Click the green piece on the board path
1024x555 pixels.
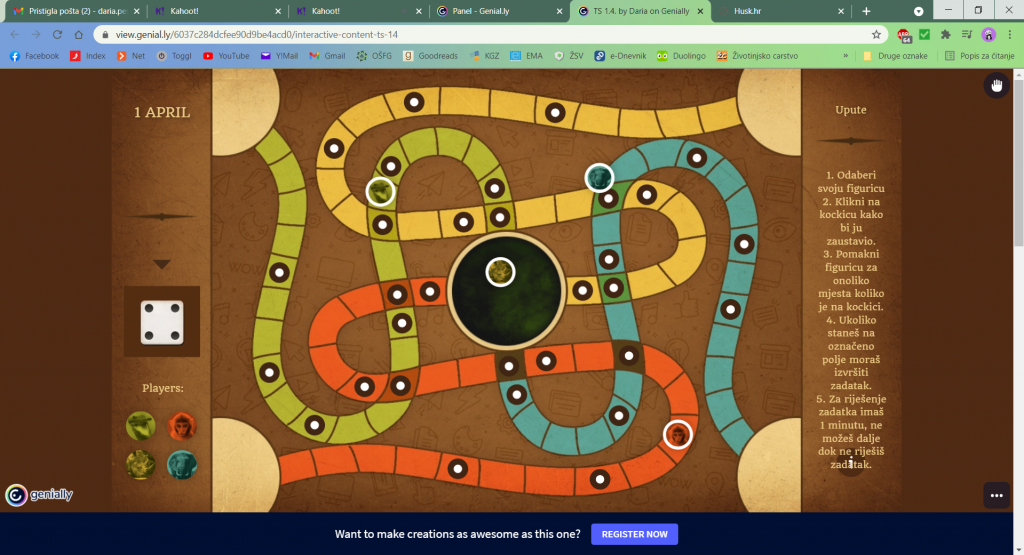[380, 190]
